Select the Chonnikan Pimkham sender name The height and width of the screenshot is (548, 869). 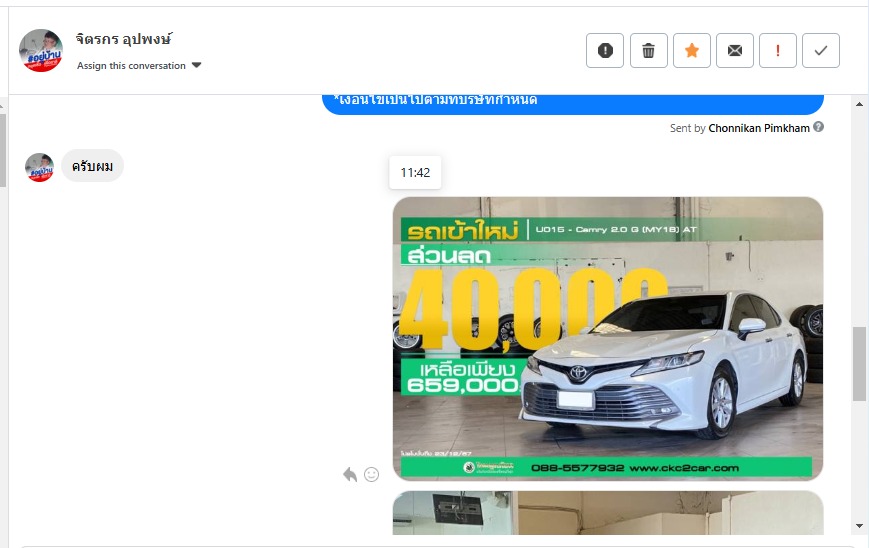pos(759,128)
